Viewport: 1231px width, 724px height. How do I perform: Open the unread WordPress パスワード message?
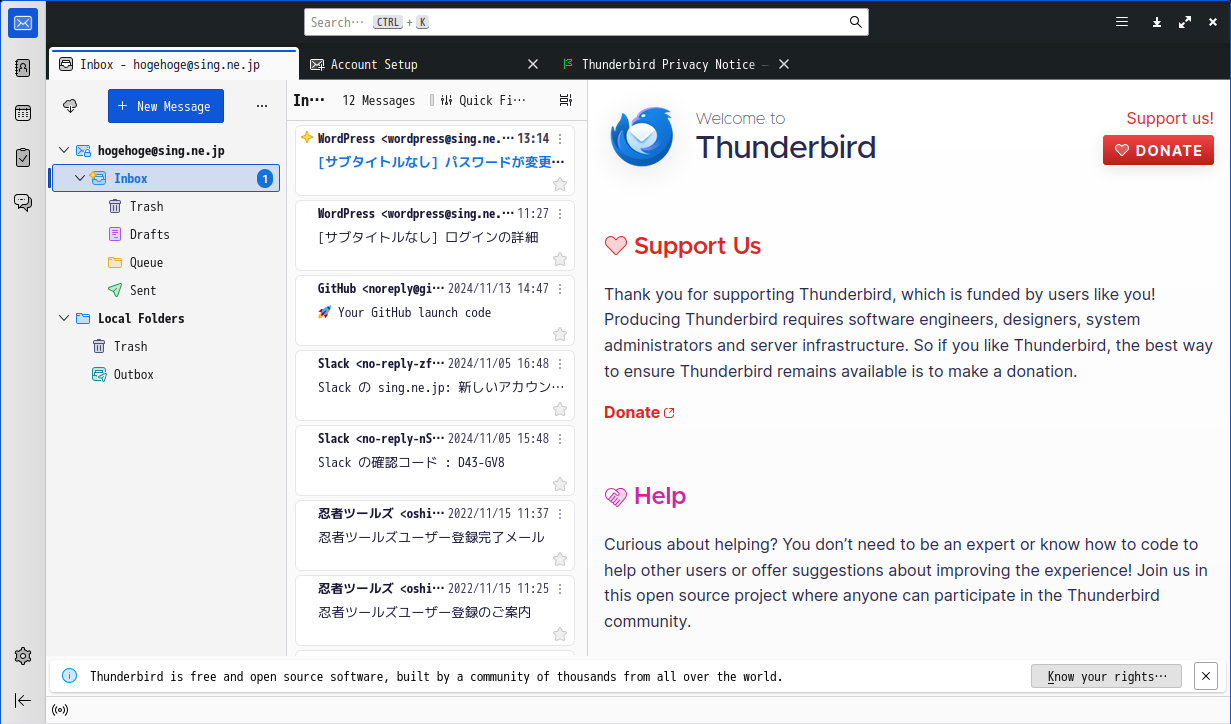tap(435, 160)
